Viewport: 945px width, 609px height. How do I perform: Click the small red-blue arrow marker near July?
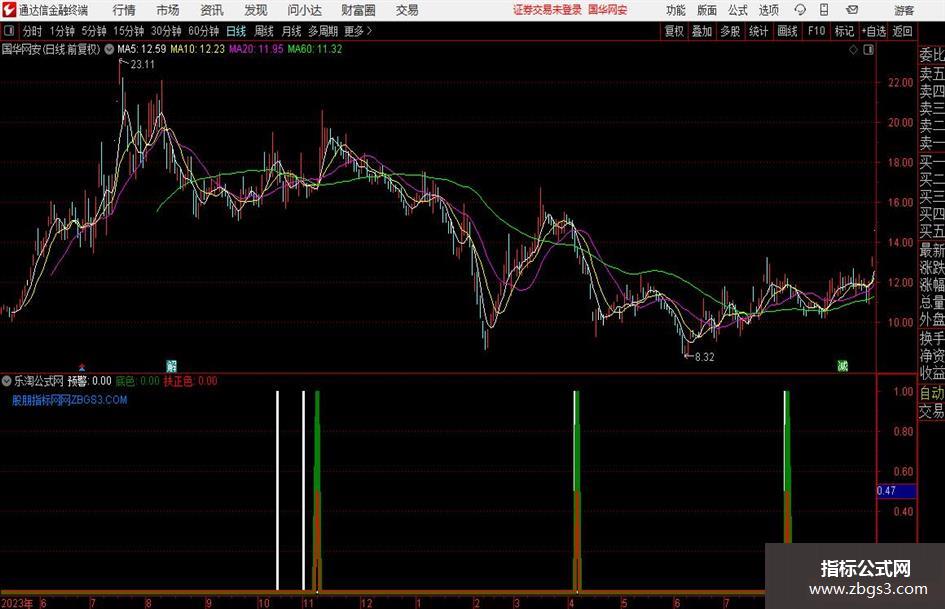tap(82, 367)
